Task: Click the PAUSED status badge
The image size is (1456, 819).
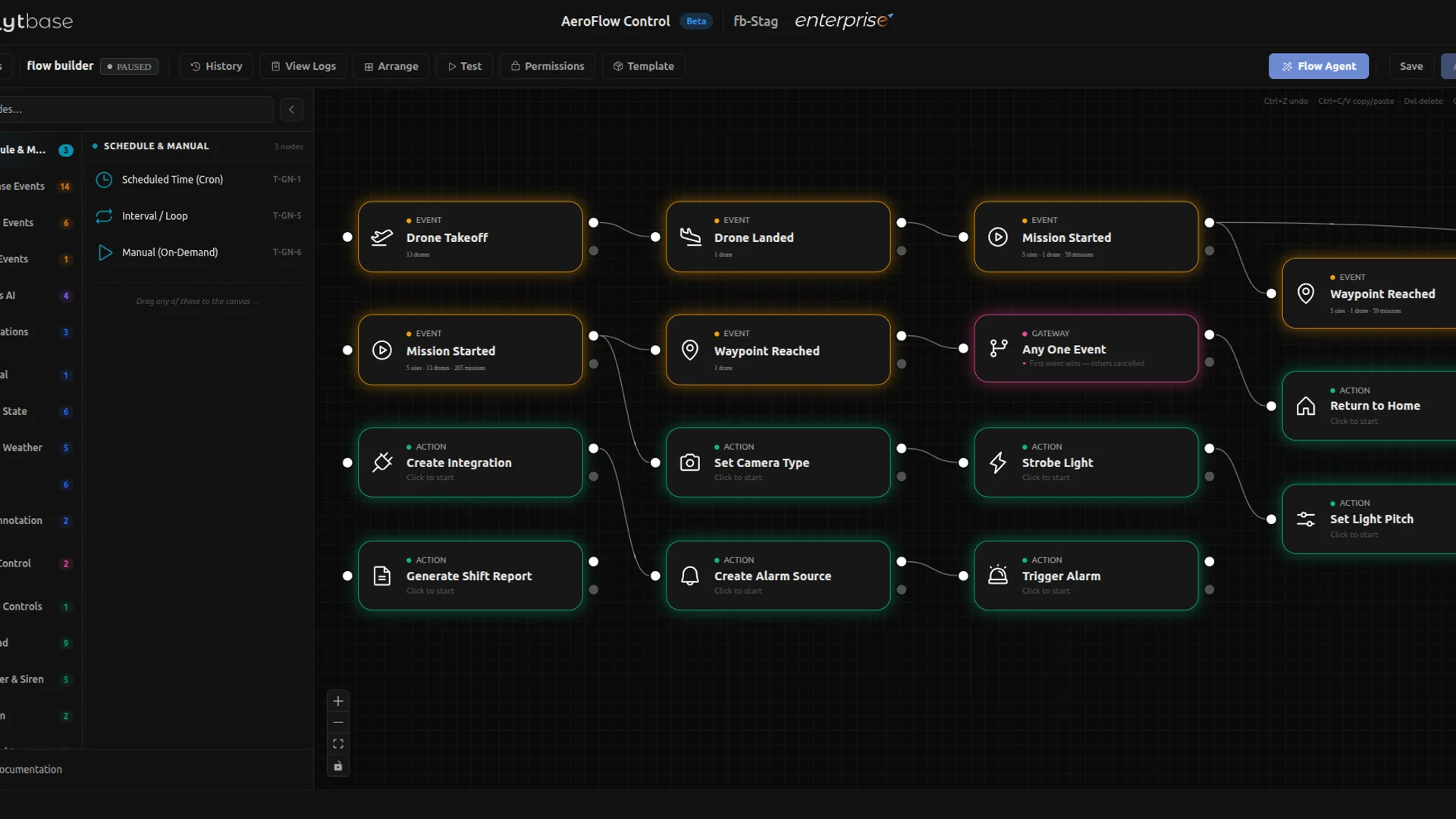Action: coord(130,67)
